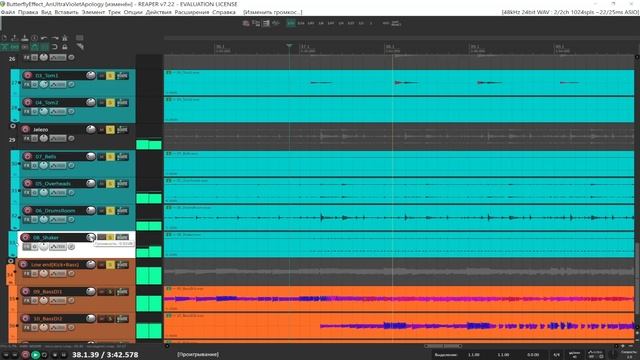Viewport: 640px width, 360px height.
Task: Mute the 05_Overheads track
Action: click(x=102, y=183)
